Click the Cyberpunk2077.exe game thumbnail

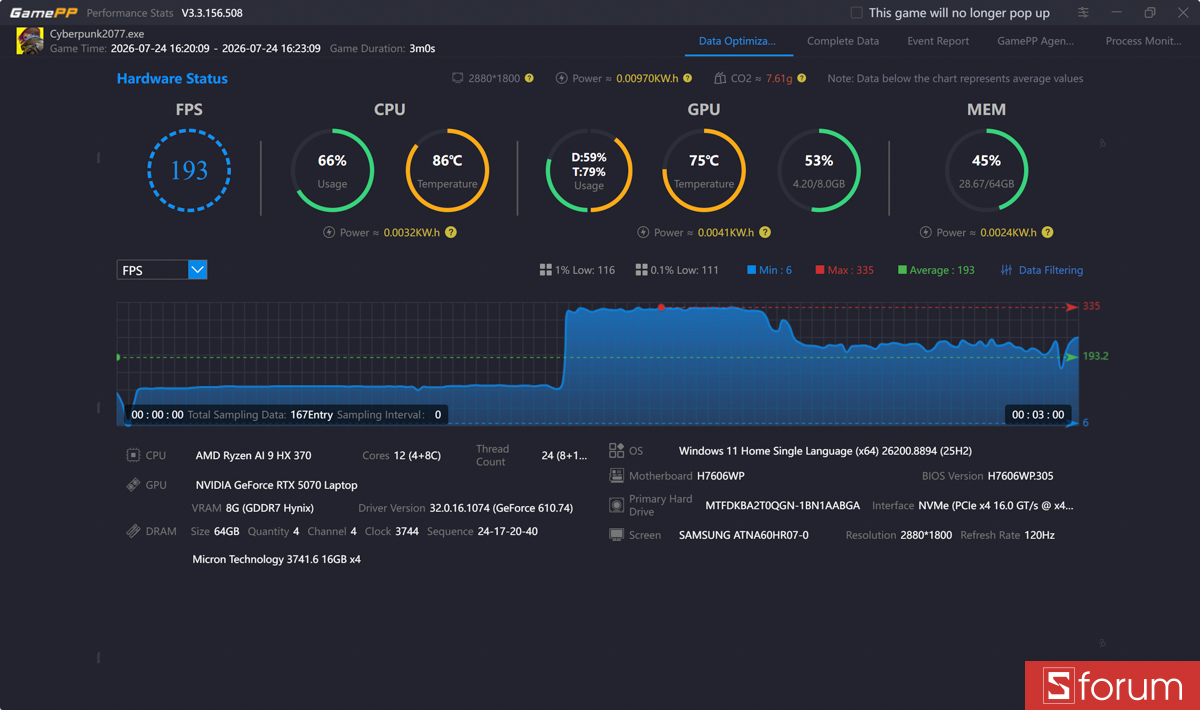[x=30, y=41]
